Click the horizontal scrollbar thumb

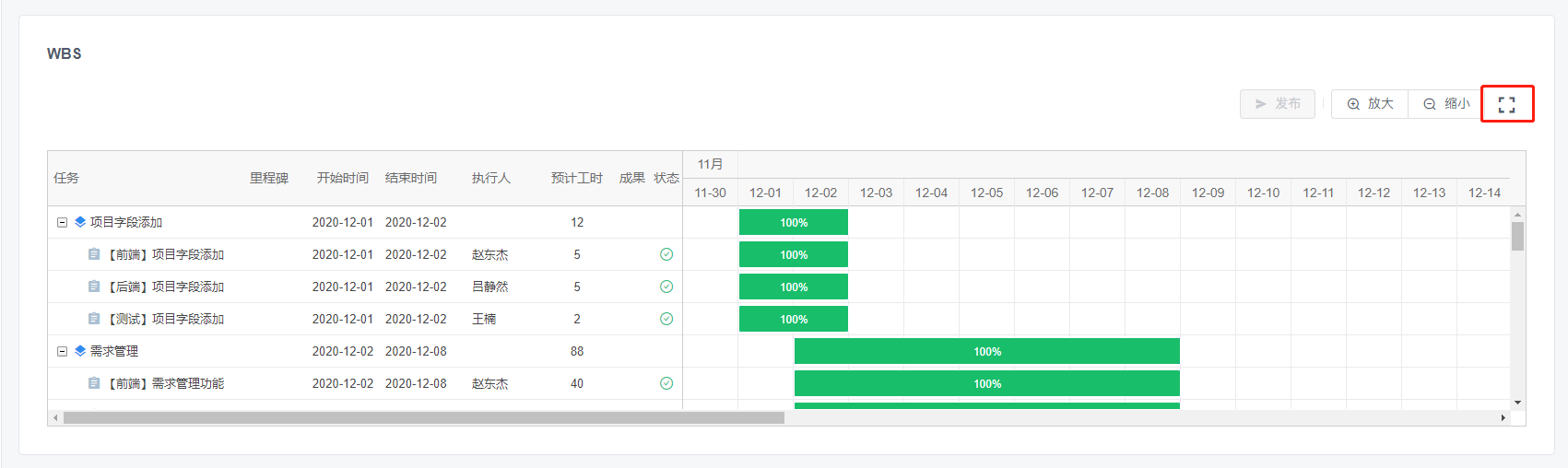[424, 417]
